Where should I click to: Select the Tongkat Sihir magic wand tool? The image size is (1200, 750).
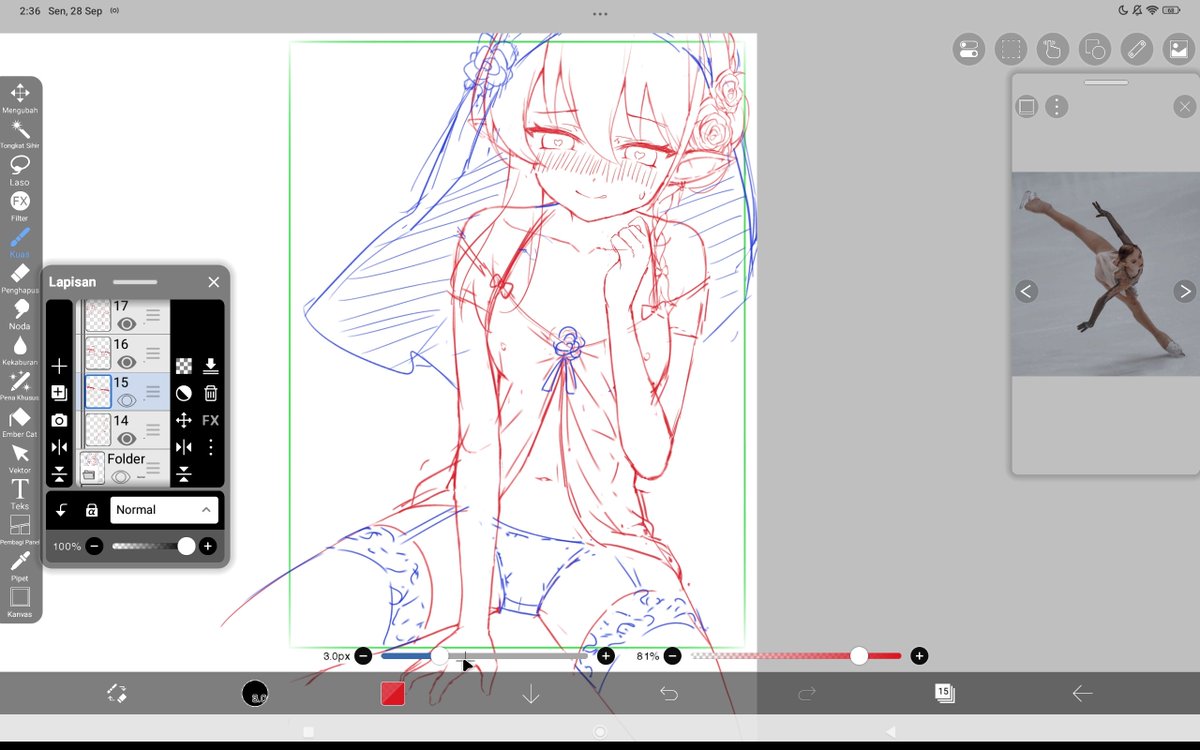(20, 134)
